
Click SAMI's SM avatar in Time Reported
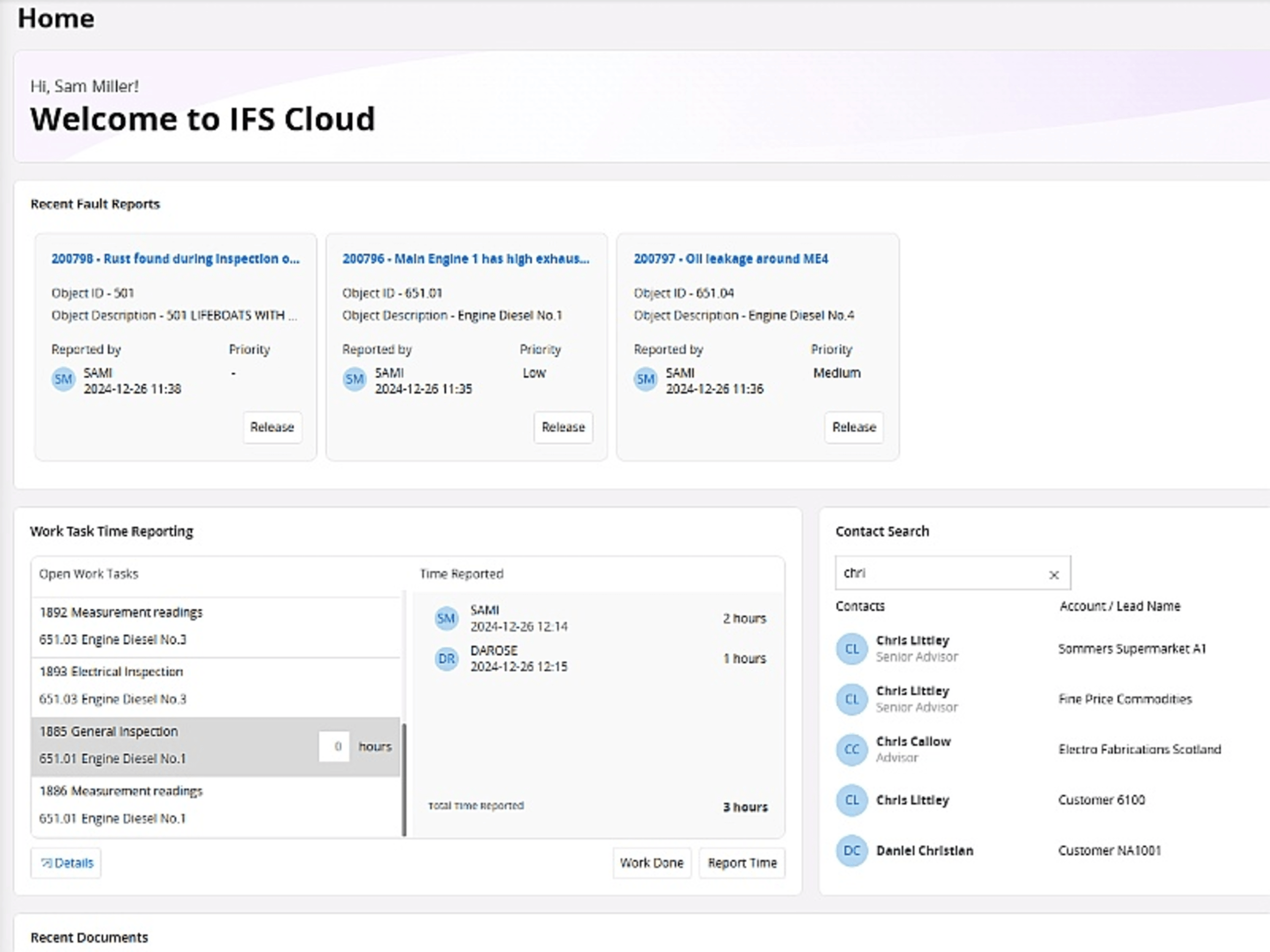(446, 619)
